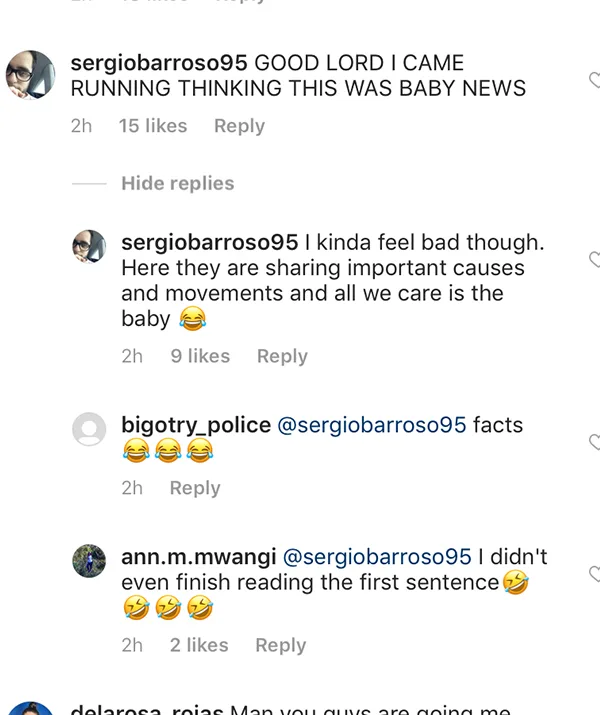600x715 pixels.
Task: Tap ann.m.mwangi's profile picture
Action: tap(89, 561)
